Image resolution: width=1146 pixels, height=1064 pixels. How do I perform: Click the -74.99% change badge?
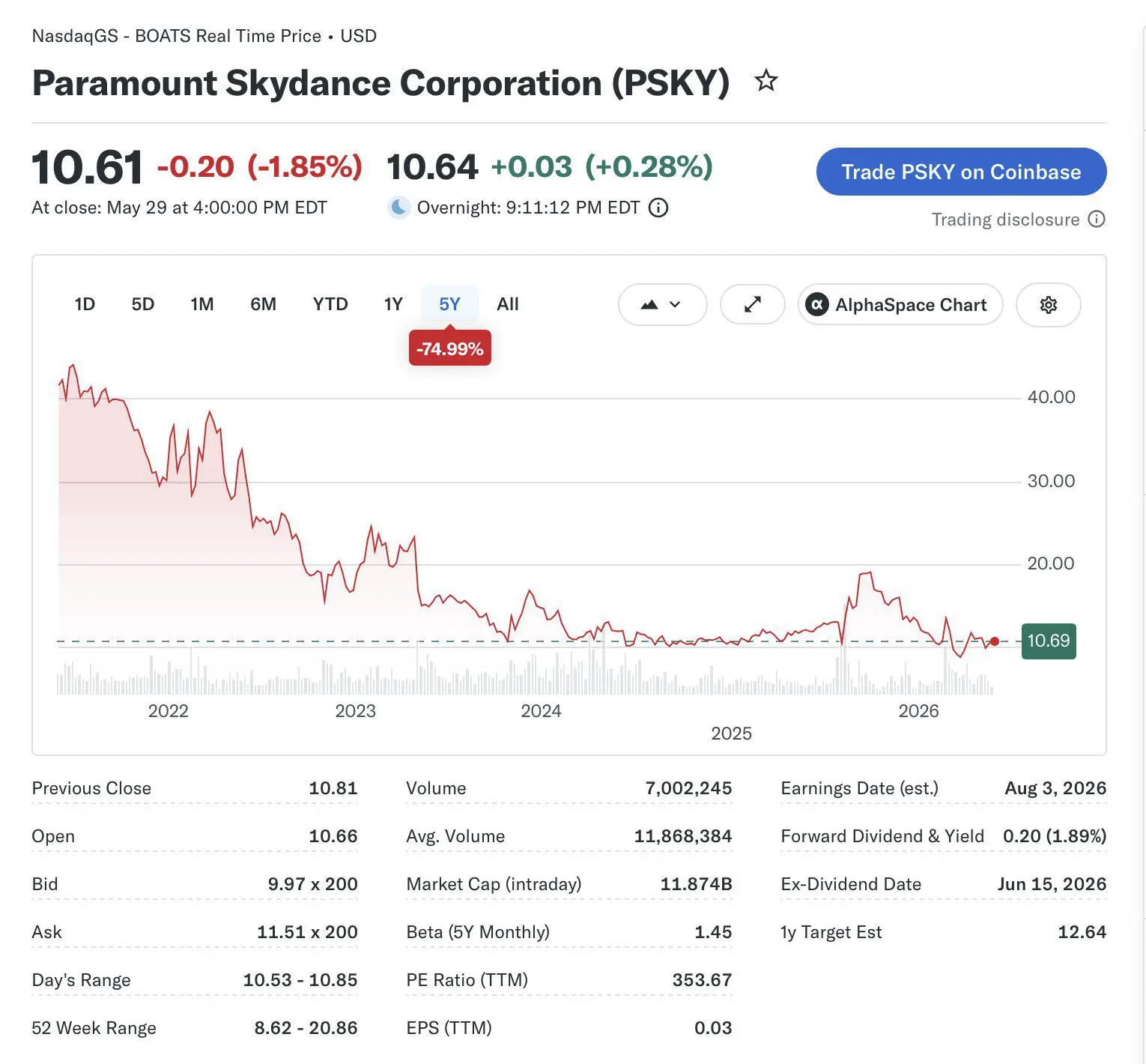click(449, 348)
